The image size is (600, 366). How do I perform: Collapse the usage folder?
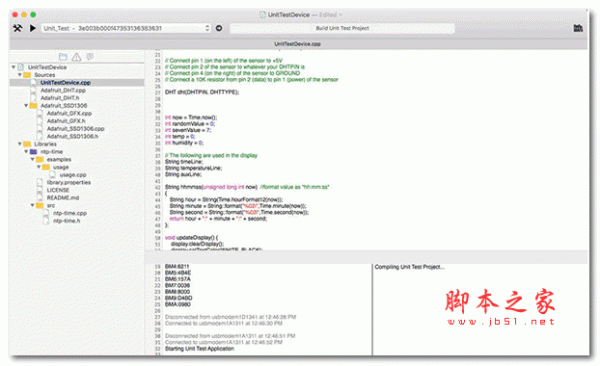click(39, 167)
